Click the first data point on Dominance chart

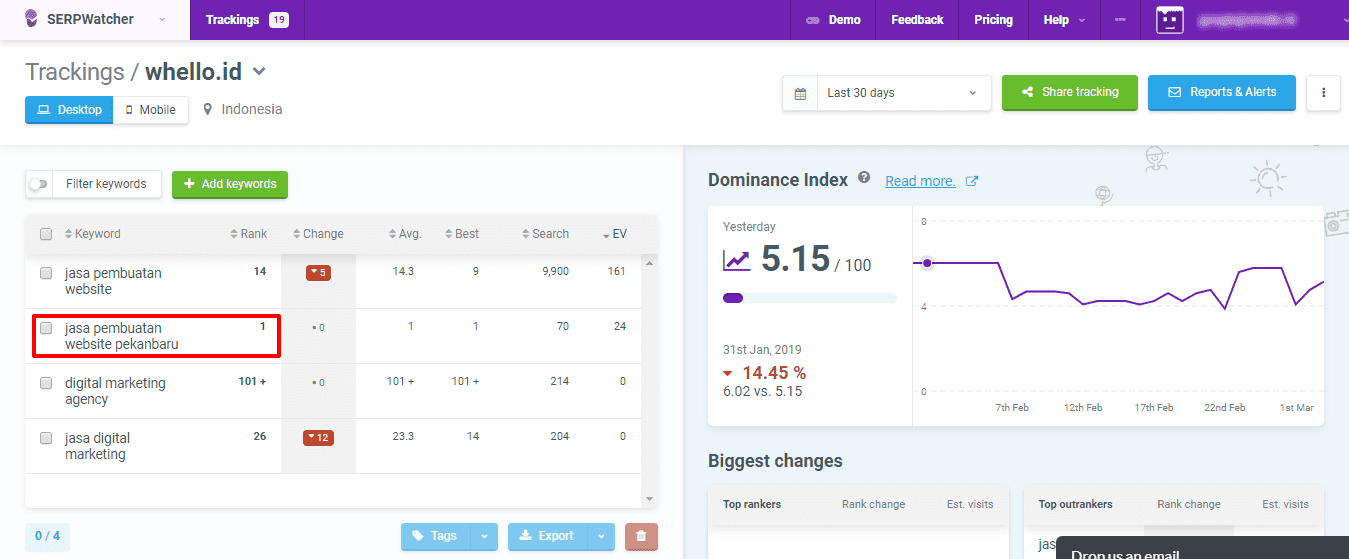(x=927, y=263)
